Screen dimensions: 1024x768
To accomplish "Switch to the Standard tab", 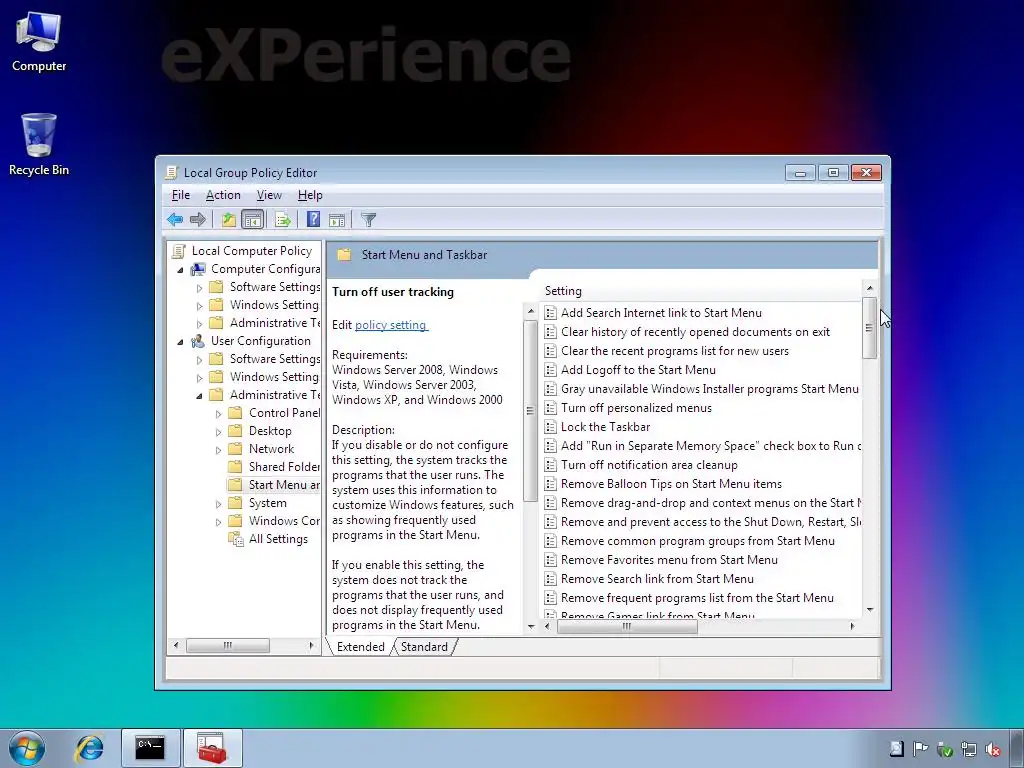I will tap(424, 647).
